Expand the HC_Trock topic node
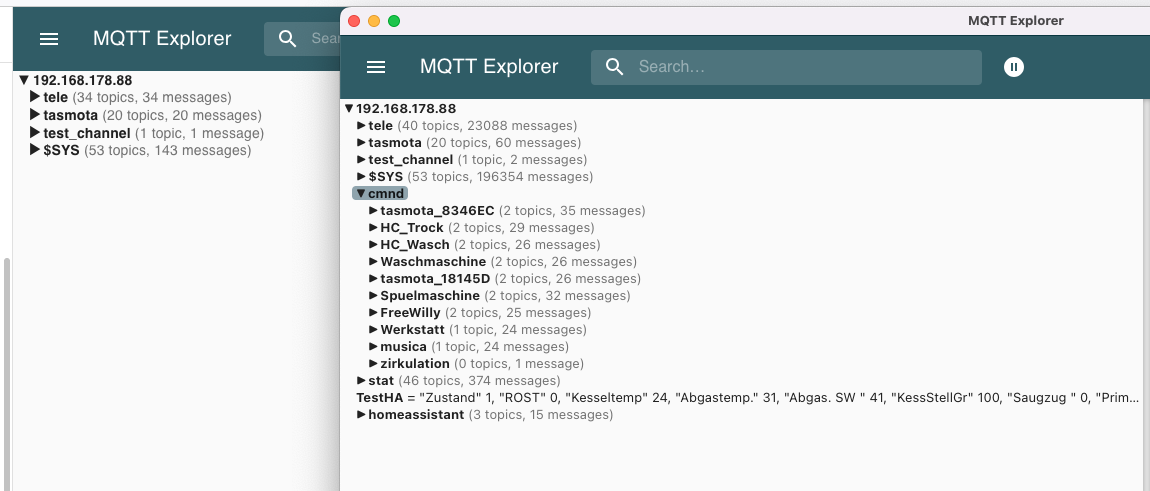 (x=374, y=228)
